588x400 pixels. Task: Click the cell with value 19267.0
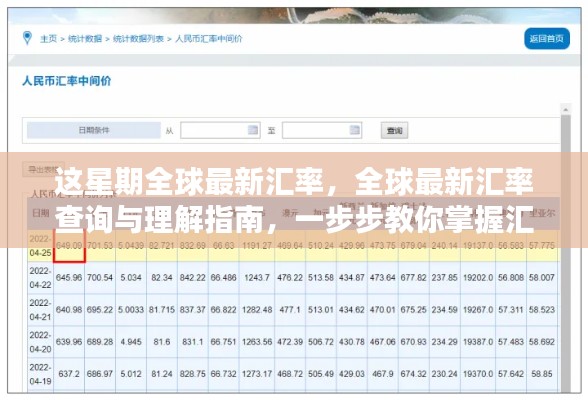click(478, 310)
